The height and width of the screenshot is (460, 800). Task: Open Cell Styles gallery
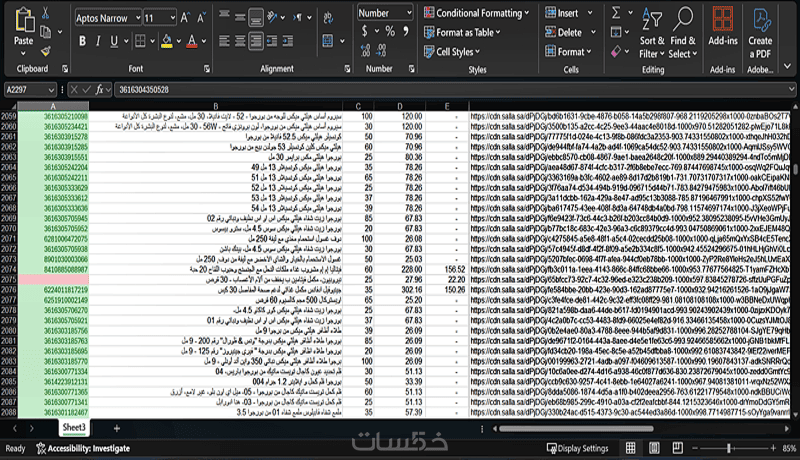(452, 52)
